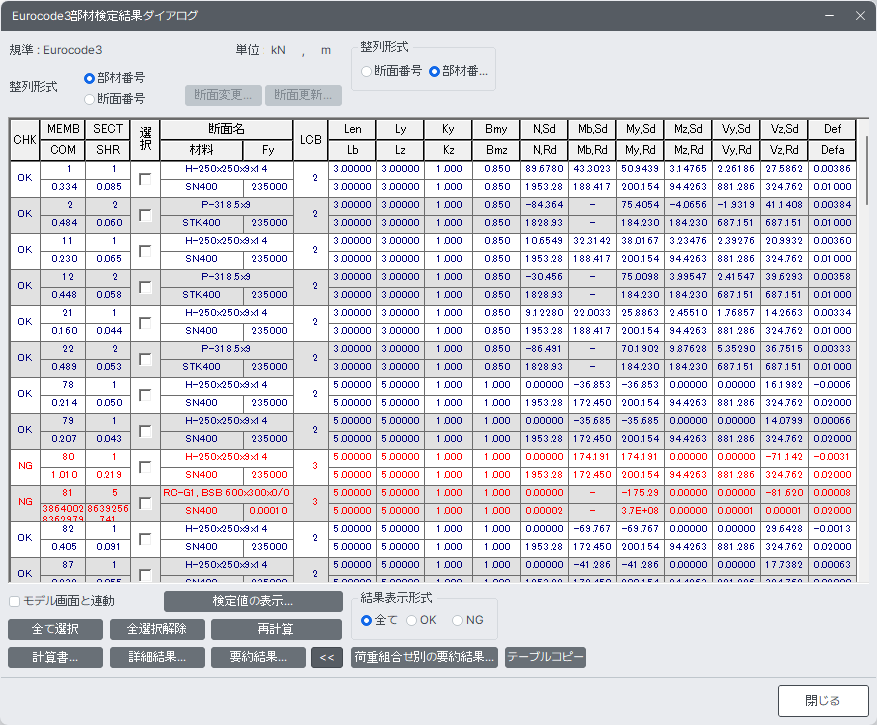Open 検定値の表示... button
This screenshot has height=725, width=877.
click(253, 601)
